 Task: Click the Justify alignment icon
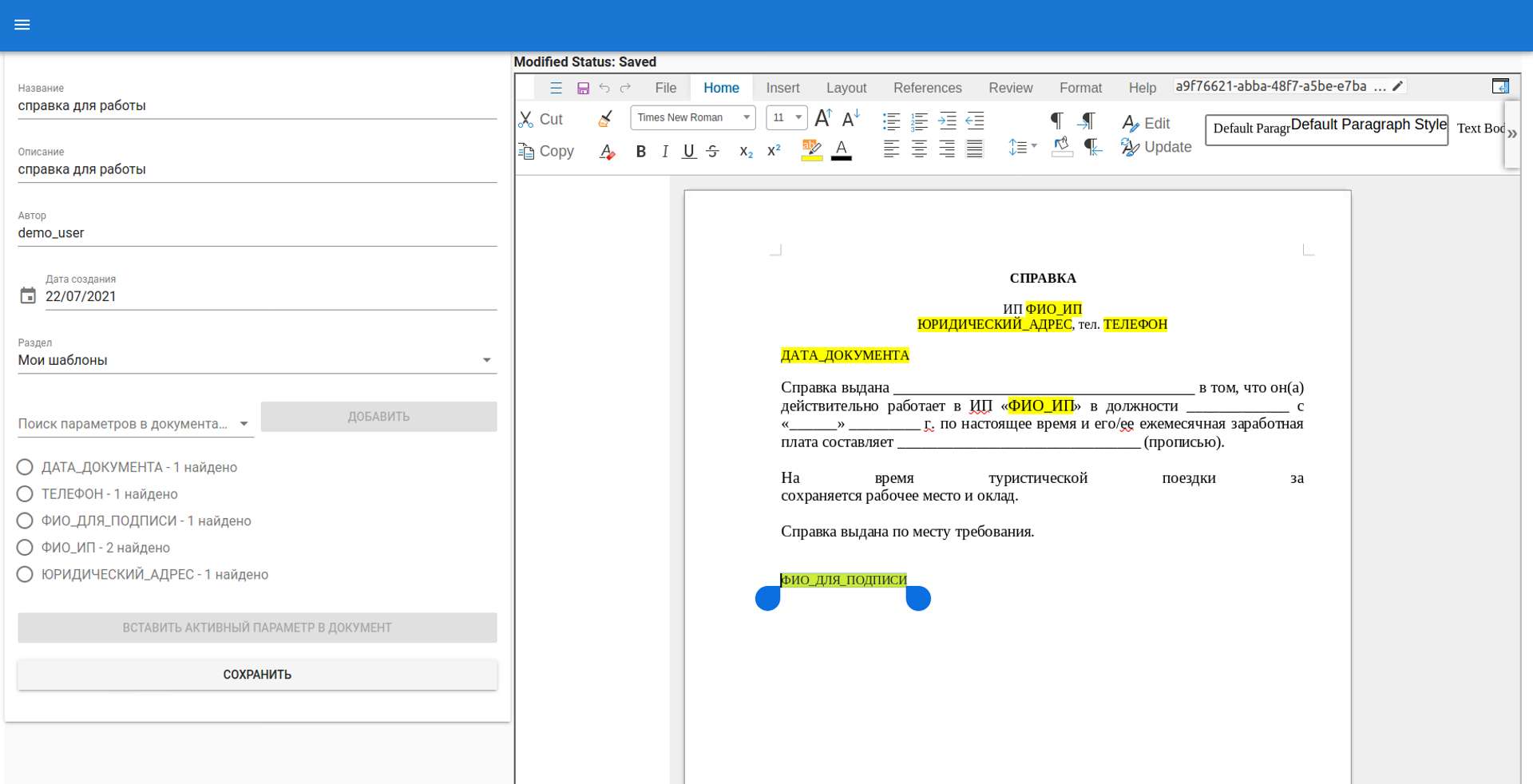974,149
